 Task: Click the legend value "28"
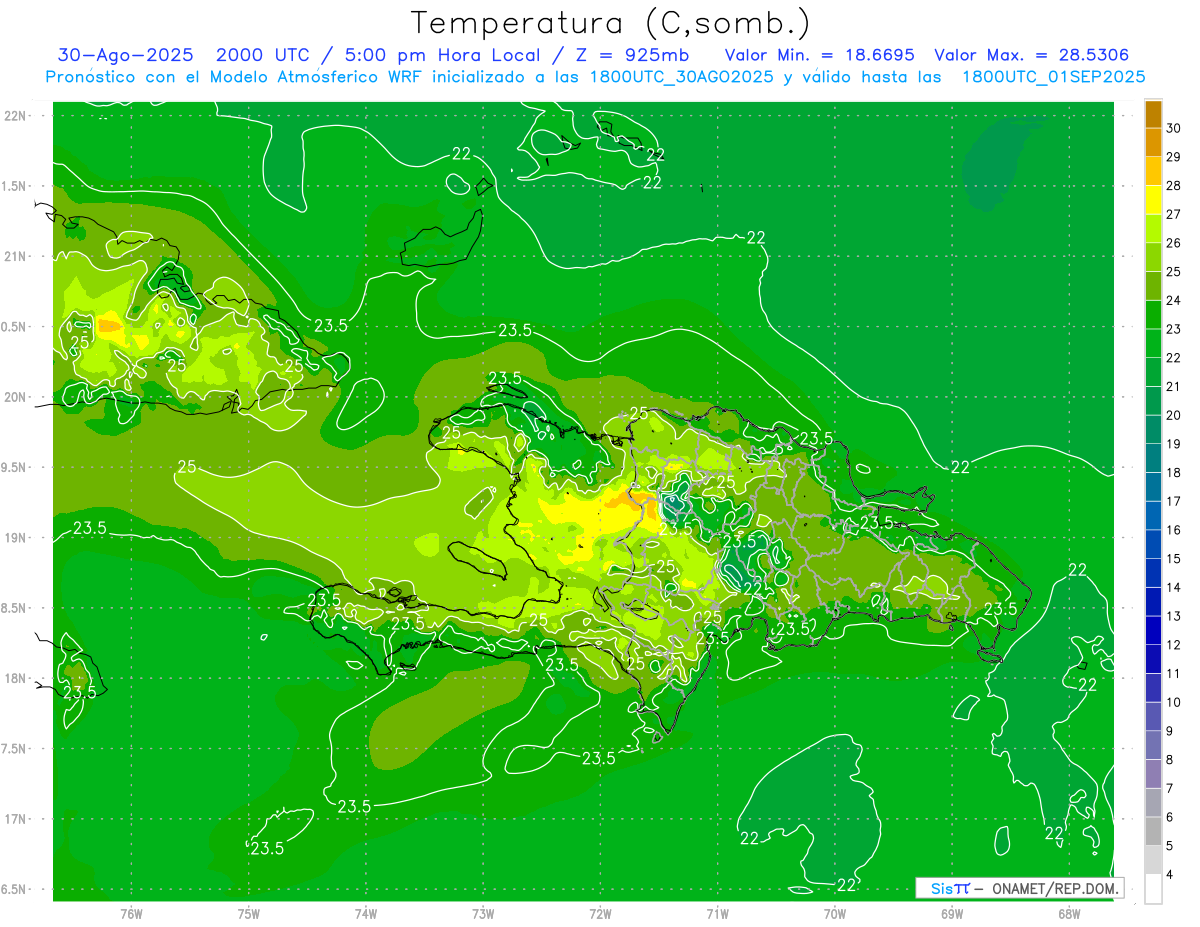click(x=1174, y=186)
